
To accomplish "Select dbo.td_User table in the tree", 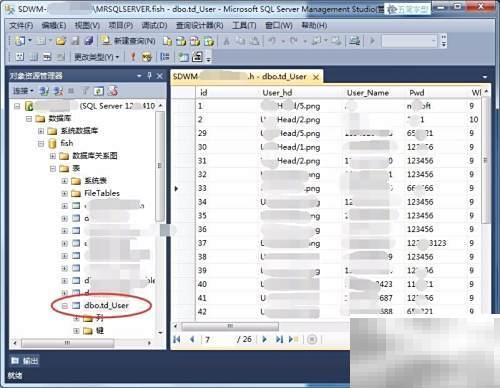I will [106, 305].
